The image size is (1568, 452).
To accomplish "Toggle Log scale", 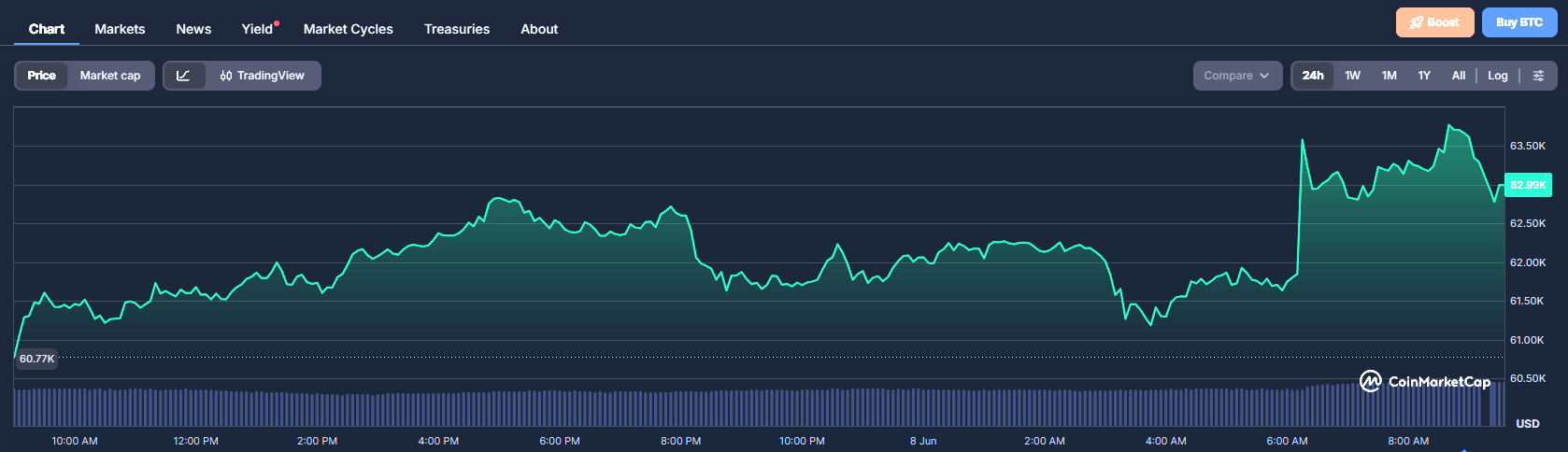I will 1498,76.
